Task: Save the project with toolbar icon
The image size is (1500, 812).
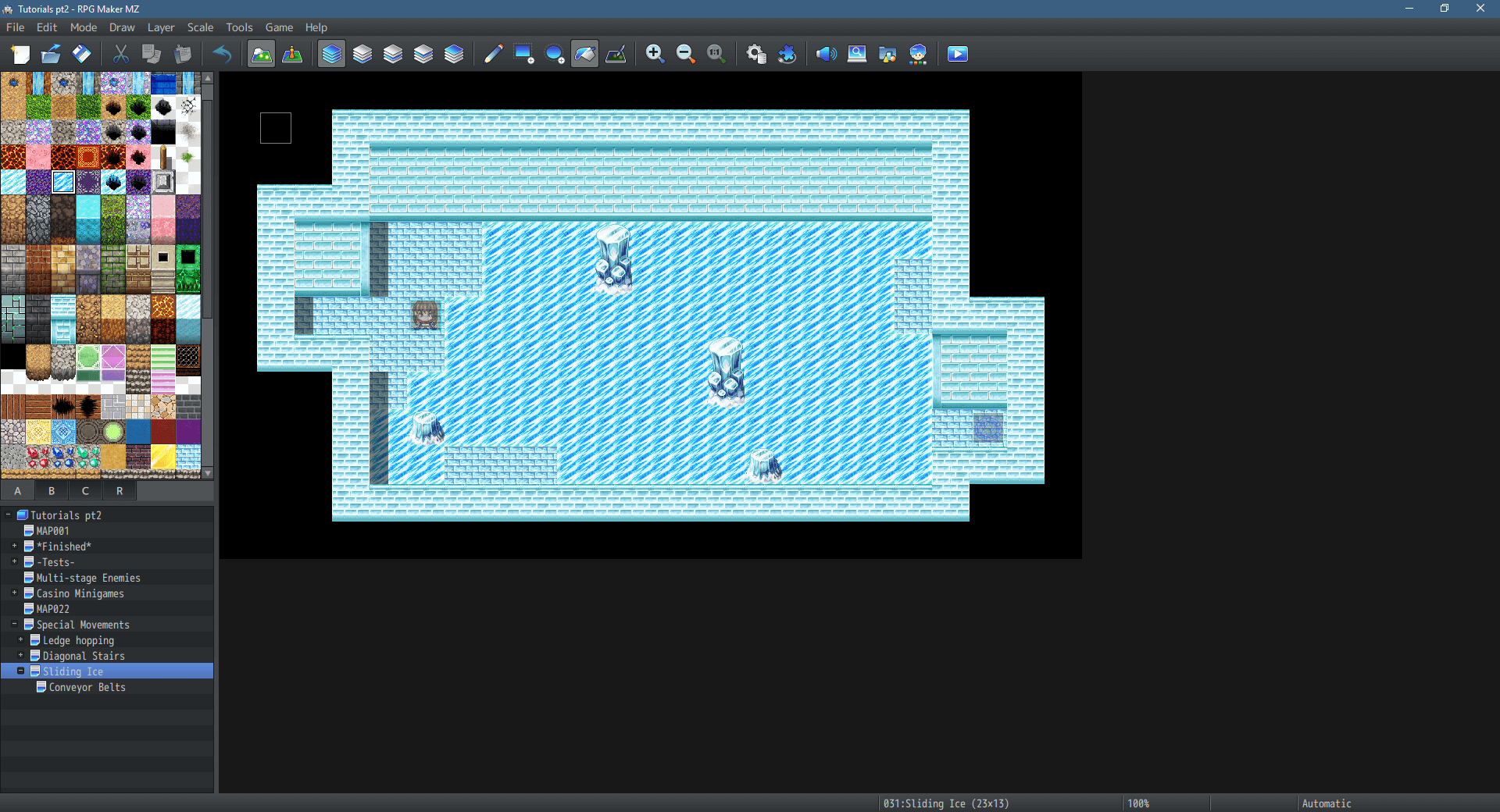Action: [81, 54]
